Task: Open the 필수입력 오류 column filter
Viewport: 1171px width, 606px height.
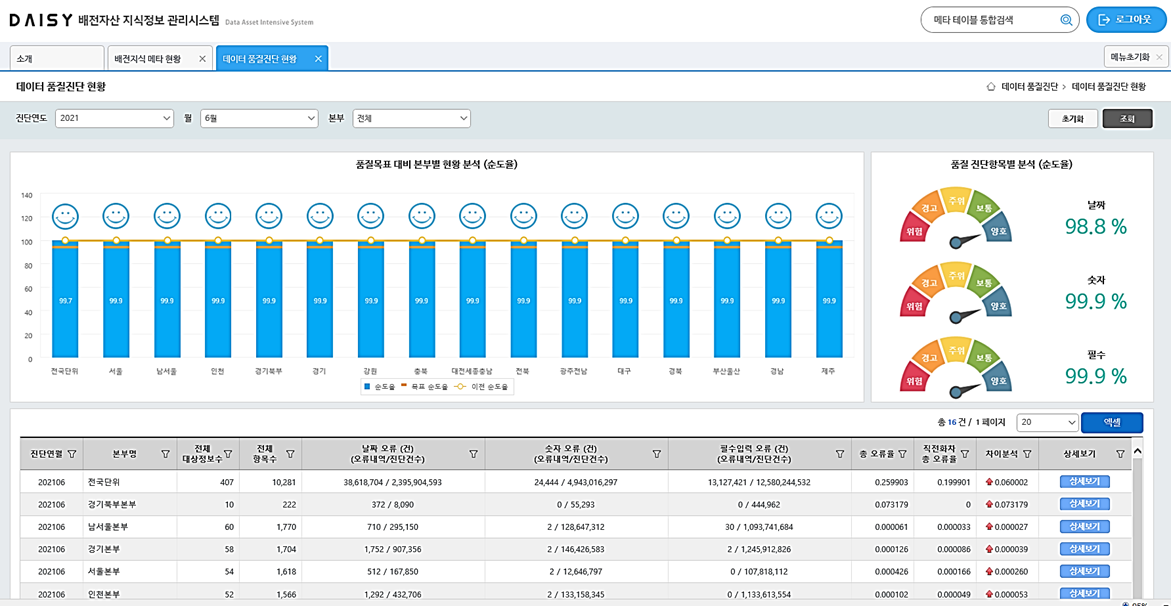Action: [840, 454]
